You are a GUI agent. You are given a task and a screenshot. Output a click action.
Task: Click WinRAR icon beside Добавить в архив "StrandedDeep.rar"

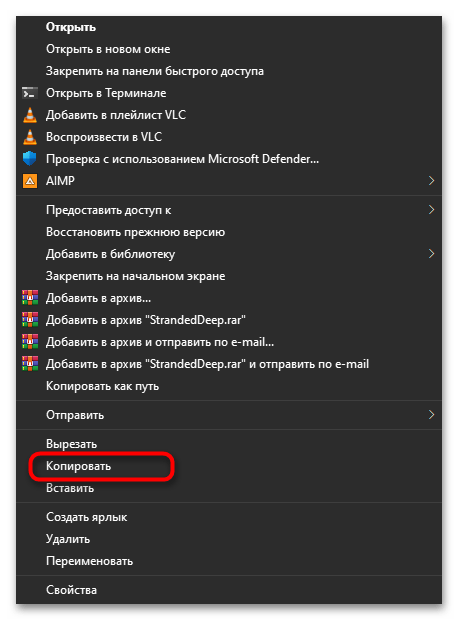(x=30, y=320)
